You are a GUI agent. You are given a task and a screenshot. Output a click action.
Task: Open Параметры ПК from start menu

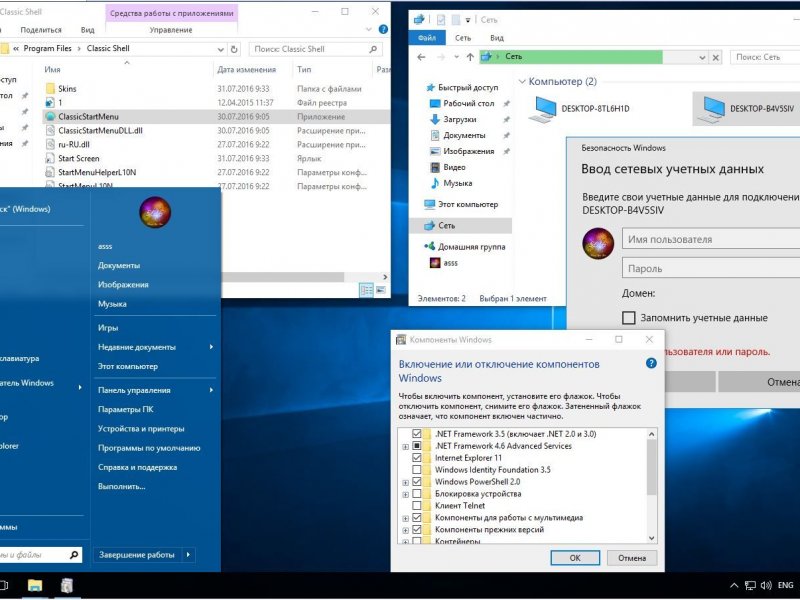[x=126, y=409]
